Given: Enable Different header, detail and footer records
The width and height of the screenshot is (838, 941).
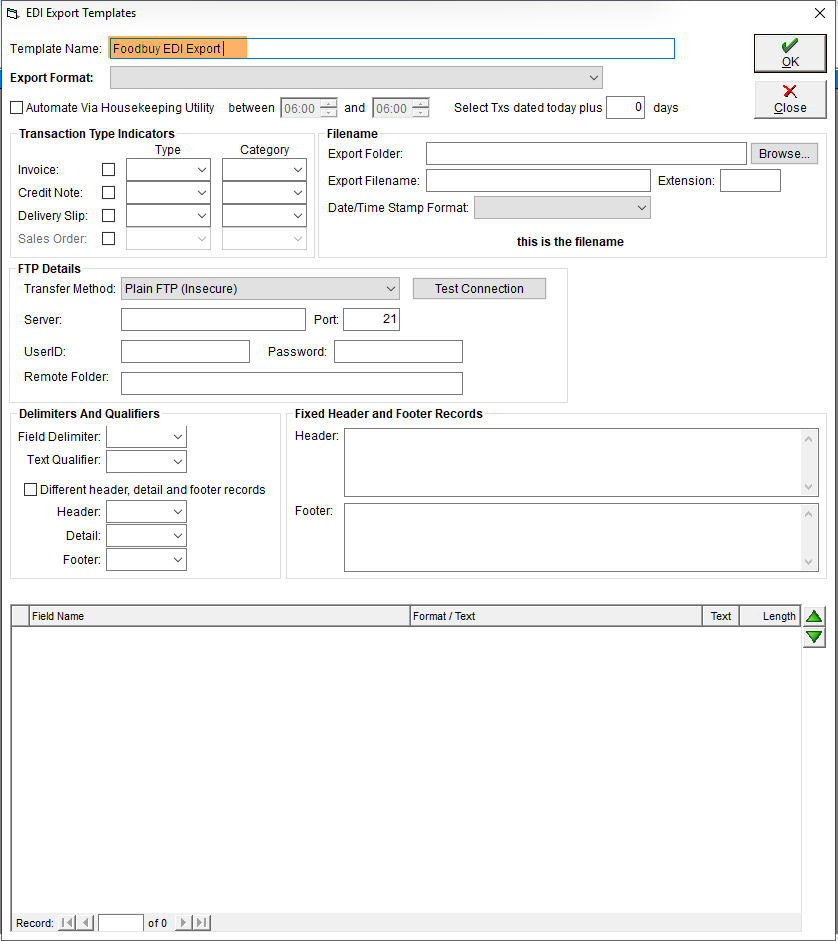Looking at the screenshot, I should coord(31,490).
